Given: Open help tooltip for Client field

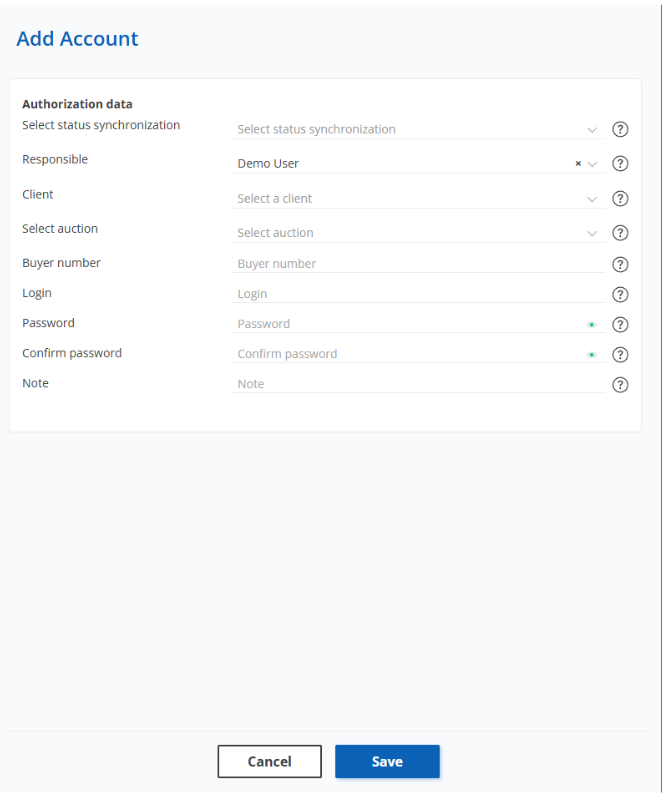Looking at the screenshot, I should click(x=620, y=199).
